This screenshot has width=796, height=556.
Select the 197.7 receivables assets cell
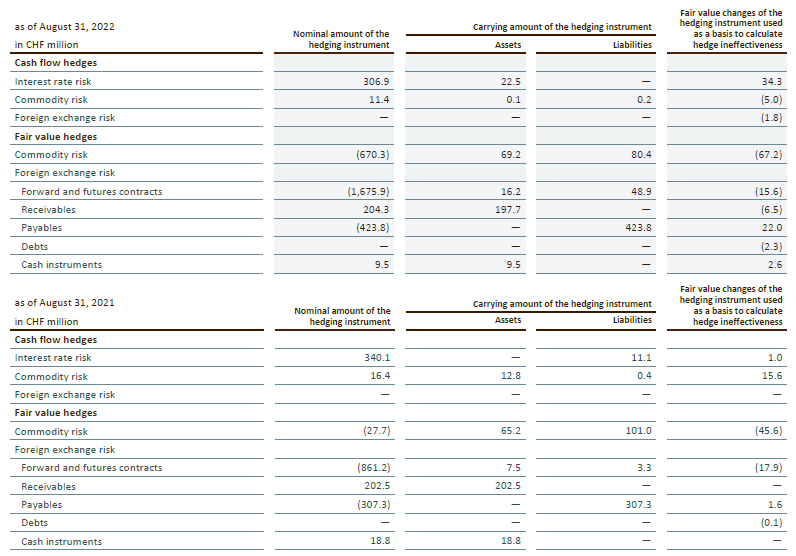pos(508,210)
